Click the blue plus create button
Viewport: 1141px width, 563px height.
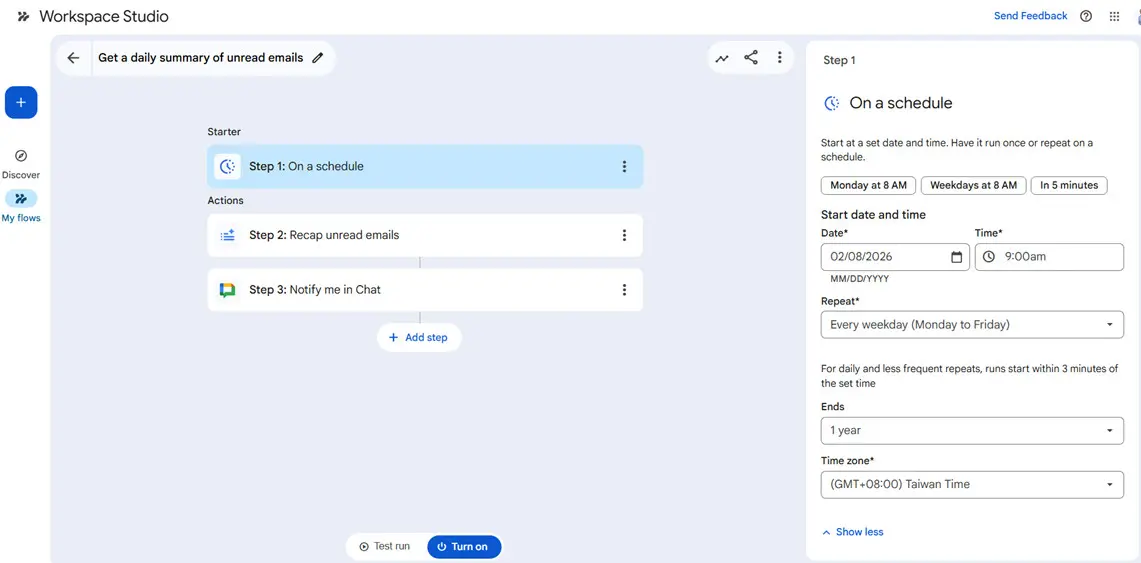[21, 103]
